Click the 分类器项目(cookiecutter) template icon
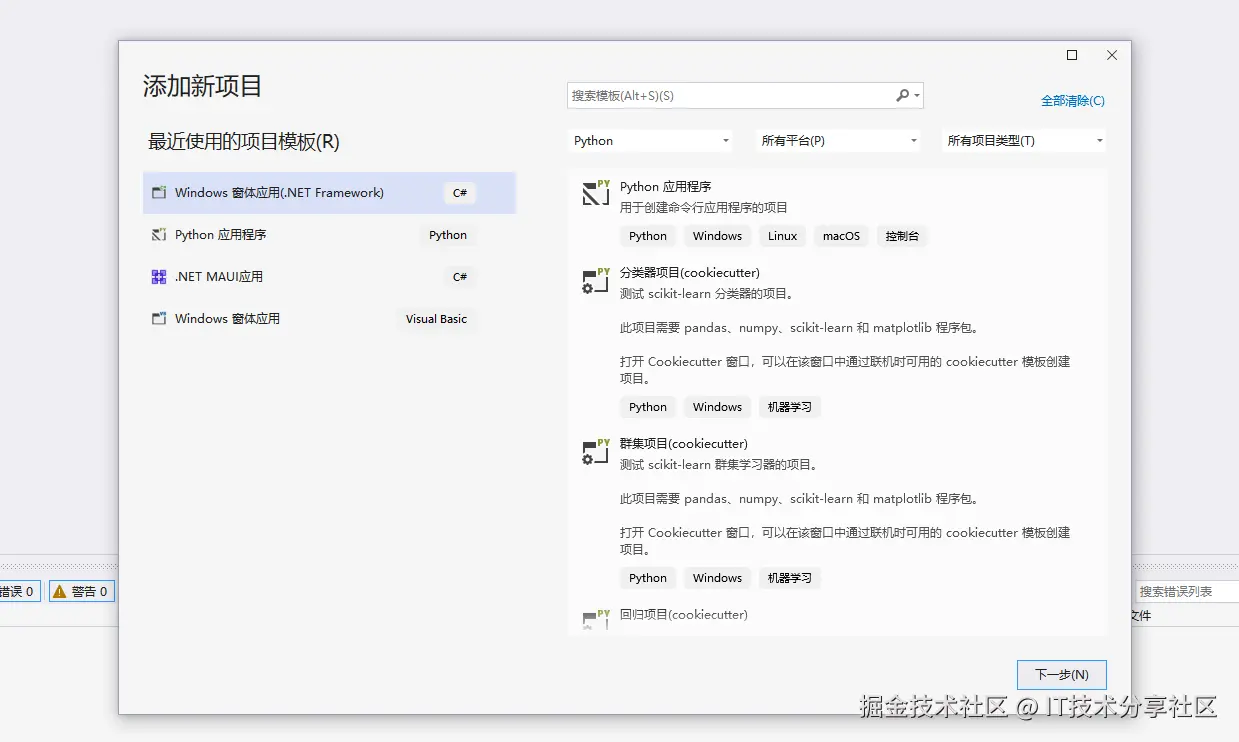The image size is (1239, 742). click(x=596, y=280)
